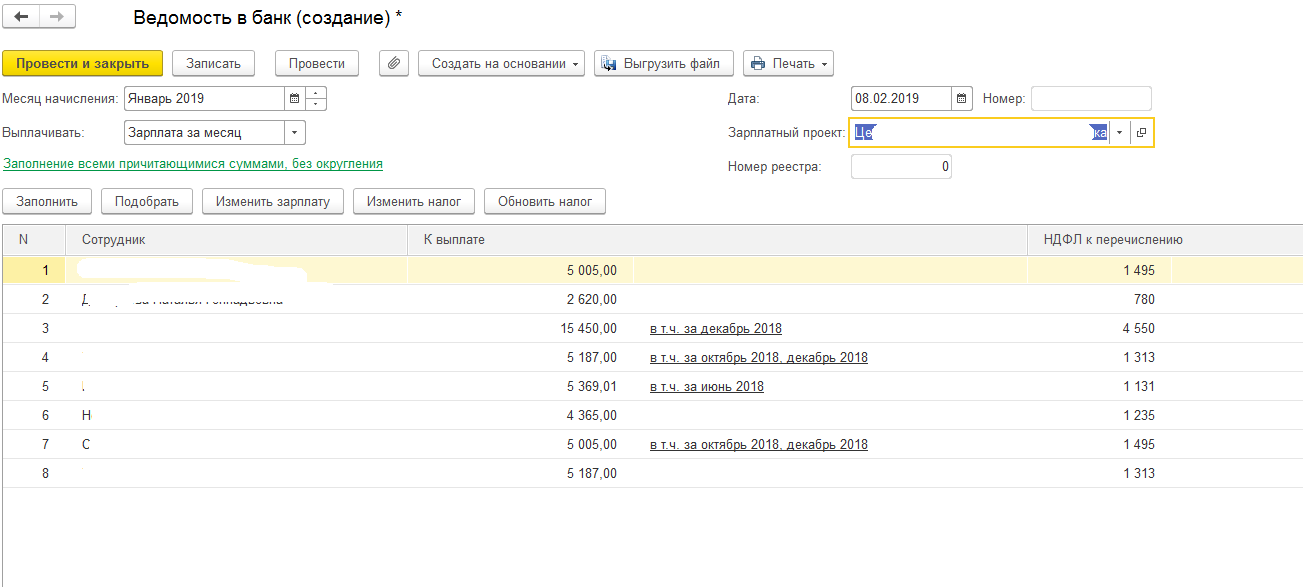Open calendar picker for Дата field
Viewport: 1303px width, 587px height.
click(x=961, y=99)
